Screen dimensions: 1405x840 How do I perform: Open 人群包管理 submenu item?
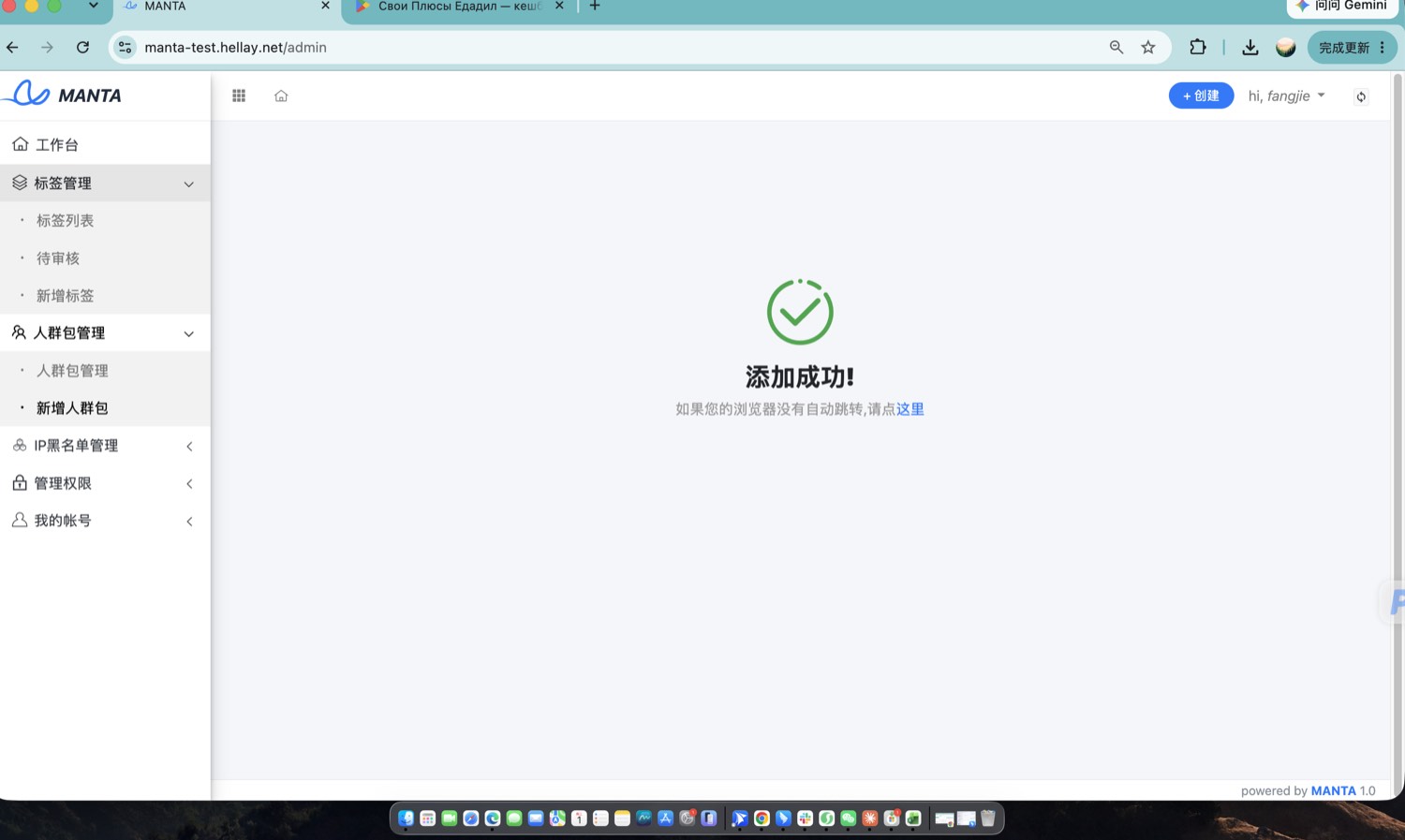(72, 370)
